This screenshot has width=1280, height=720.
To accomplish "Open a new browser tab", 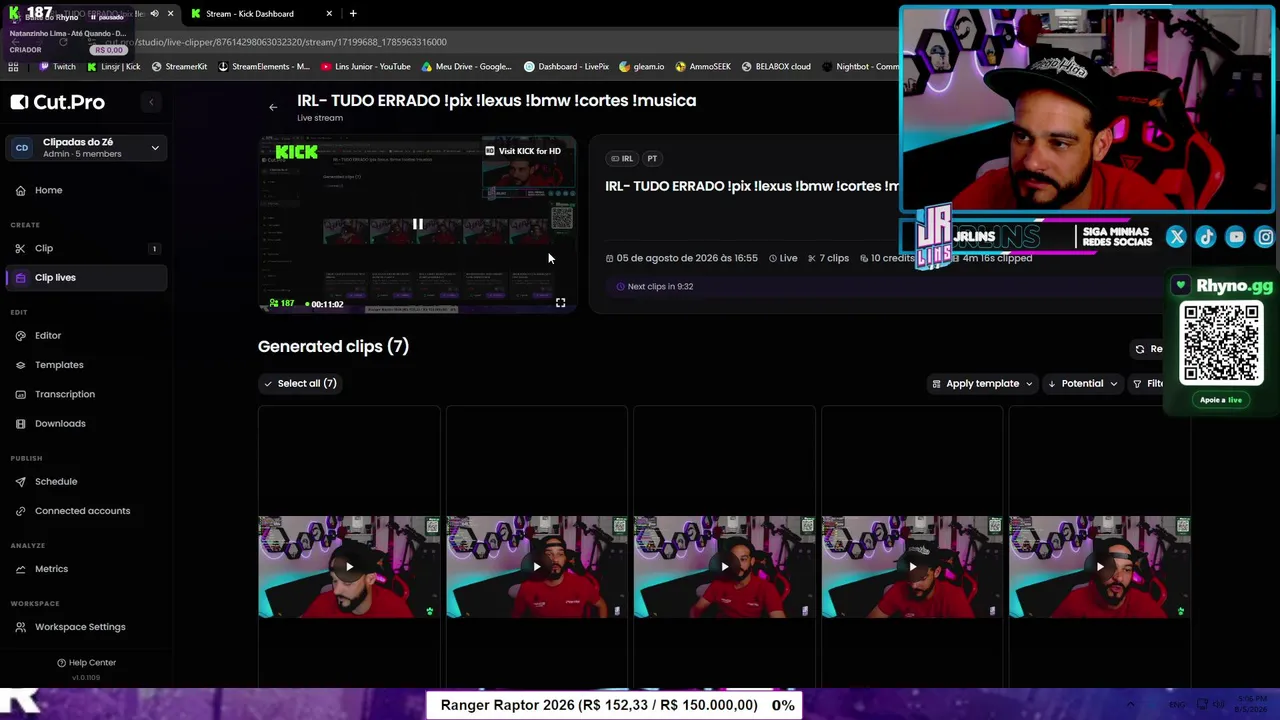I will click(353, 14).
